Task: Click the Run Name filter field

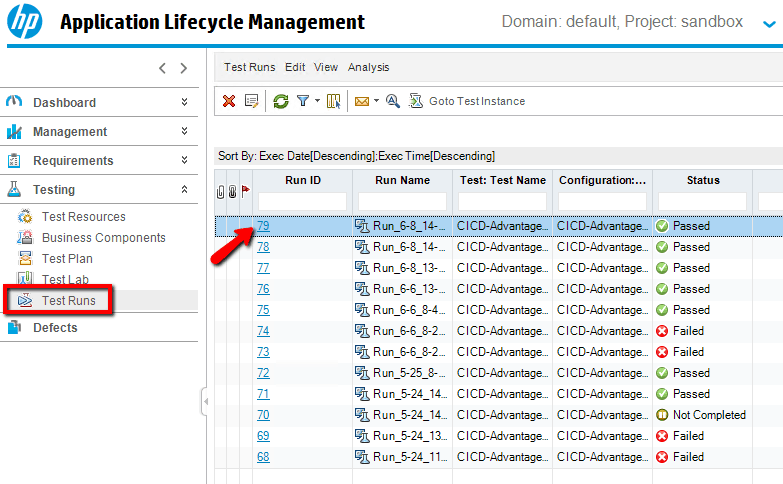Action: (x=402, y=202)
